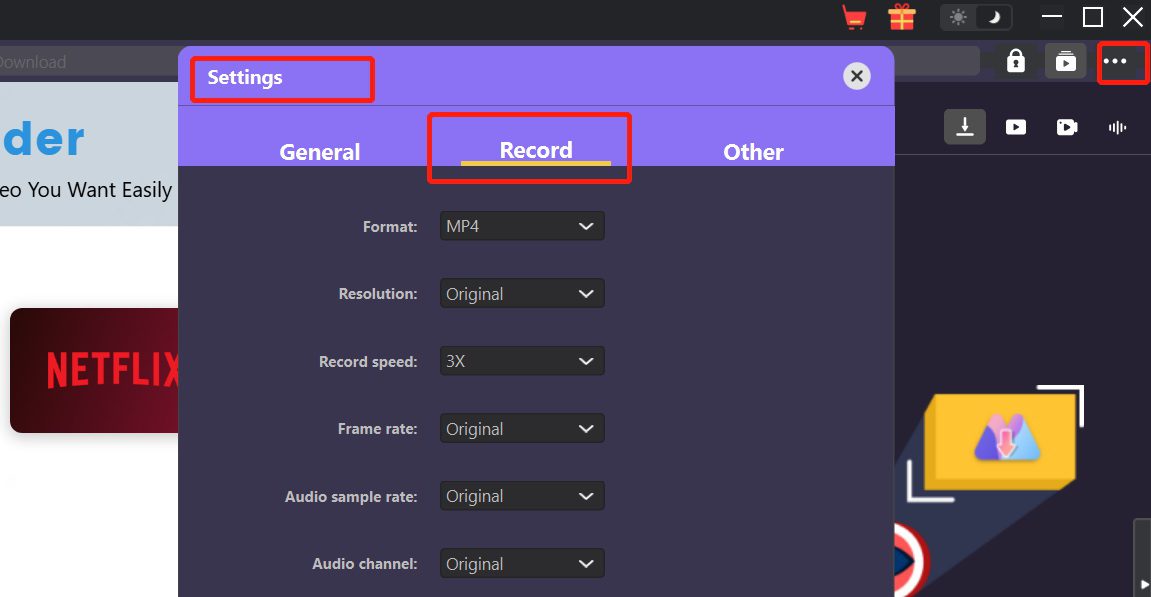Image resolution: width=1151 pixels, height=597 pixels.
Task: Switch to light mode sun toggle
Action: [x=959, y=17]
